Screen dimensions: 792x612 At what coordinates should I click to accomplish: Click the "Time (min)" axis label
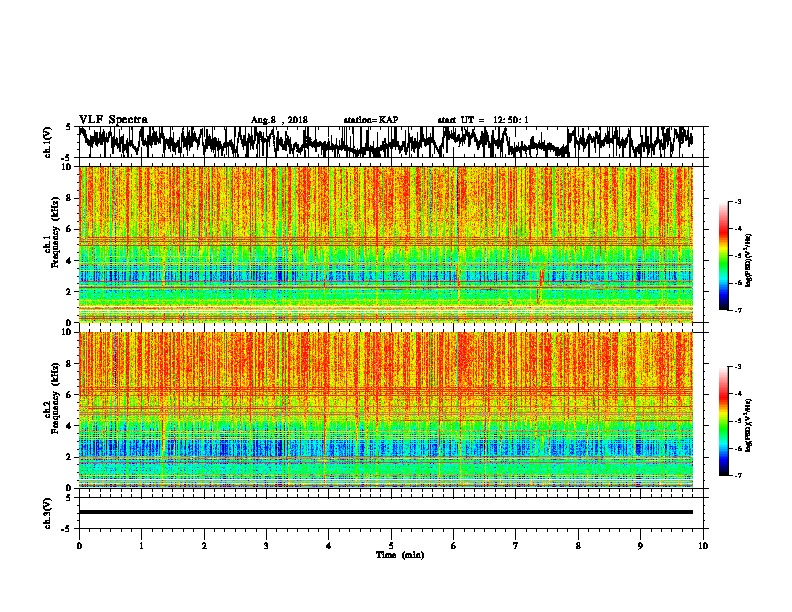point(400,555)
